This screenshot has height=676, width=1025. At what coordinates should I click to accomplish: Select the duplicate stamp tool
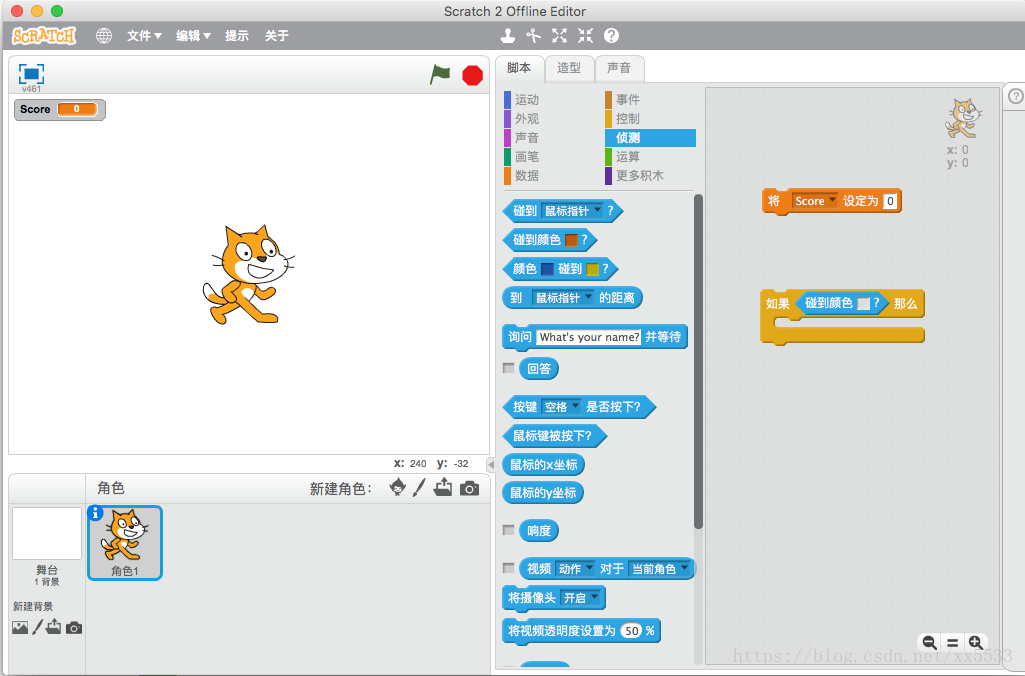tap(508, 35)
